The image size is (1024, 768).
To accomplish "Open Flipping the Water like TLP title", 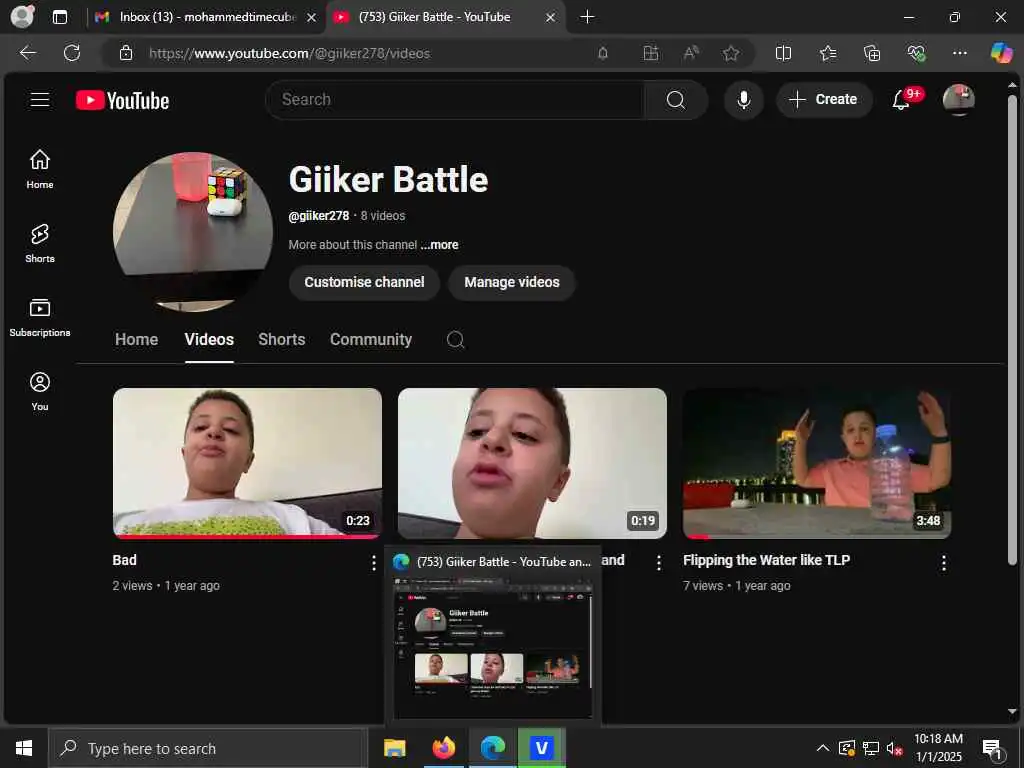I will click(766, 560).
